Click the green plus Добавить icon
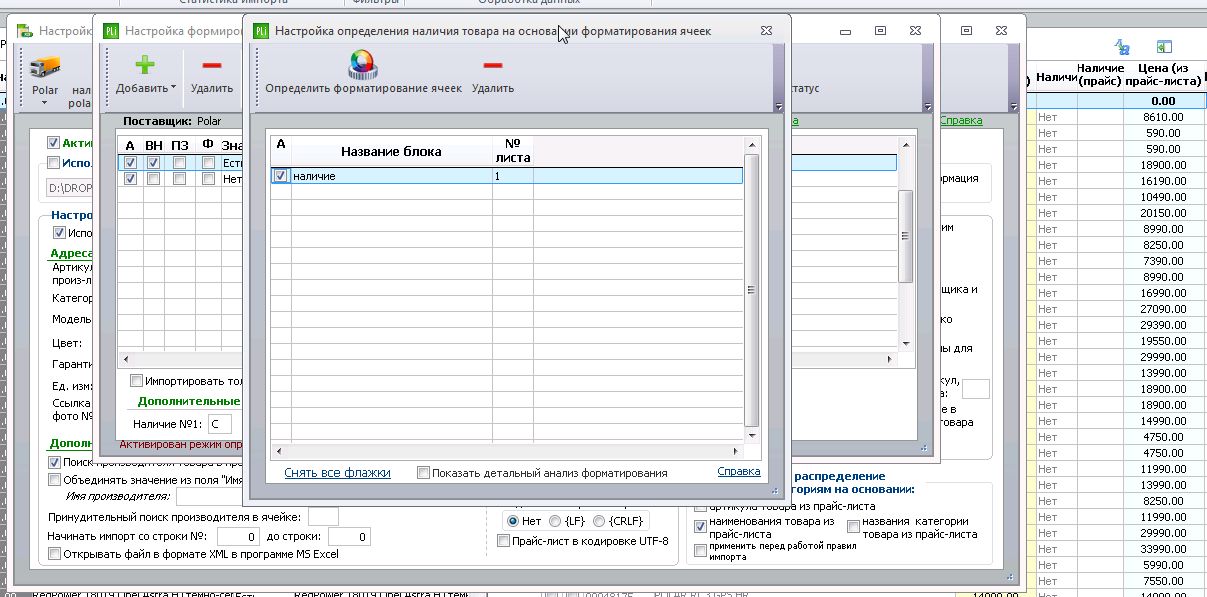 pyautogui.click(x=145, y=65)
